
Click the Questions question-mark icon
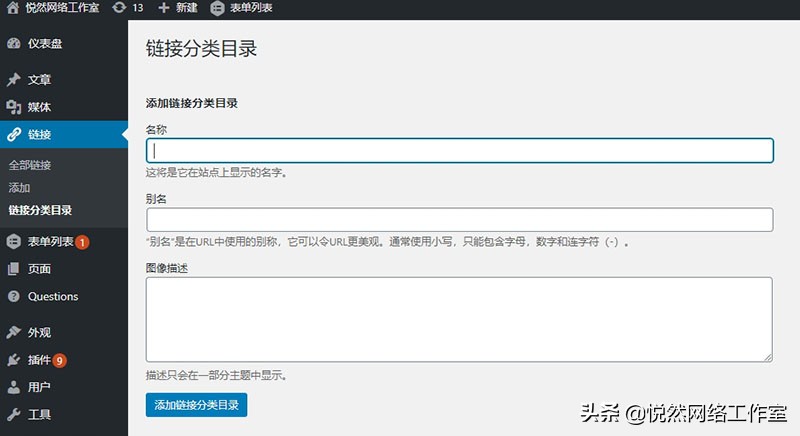[x=14, y=296]
